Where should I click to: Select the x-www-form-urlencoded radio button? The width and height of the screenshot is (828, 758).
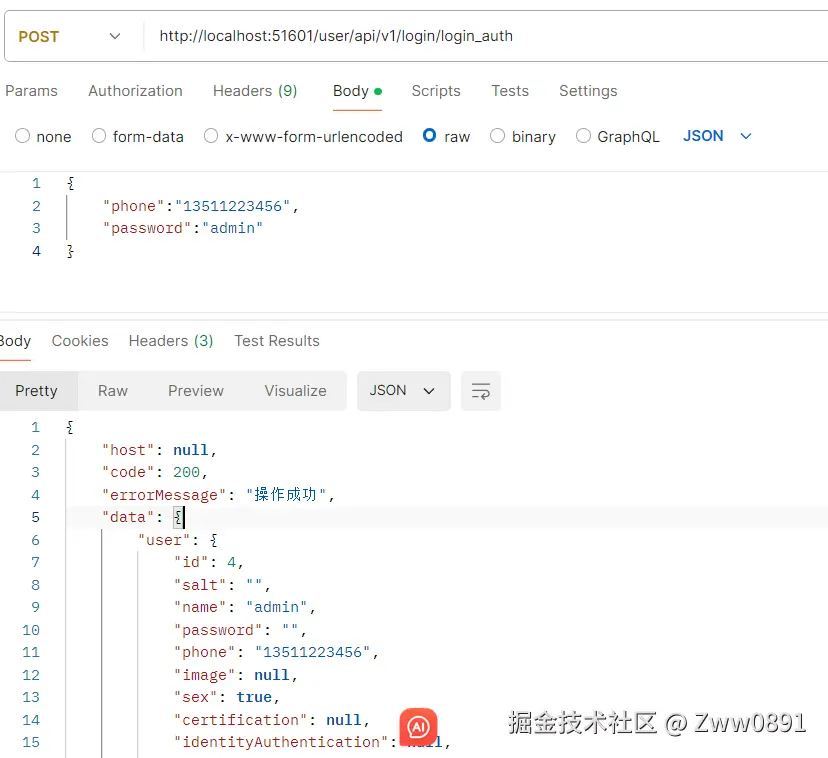(211, 136)
